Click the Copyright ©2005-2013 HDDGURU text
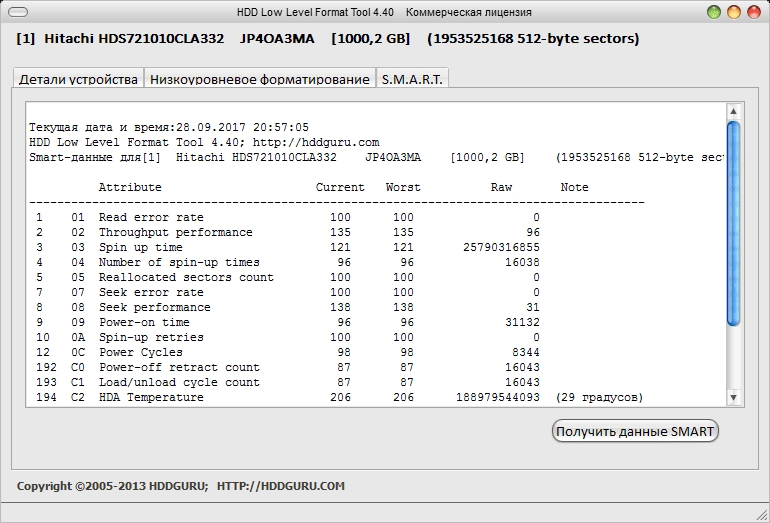This screenshot has width=770, height=523. tap(112, 486)
